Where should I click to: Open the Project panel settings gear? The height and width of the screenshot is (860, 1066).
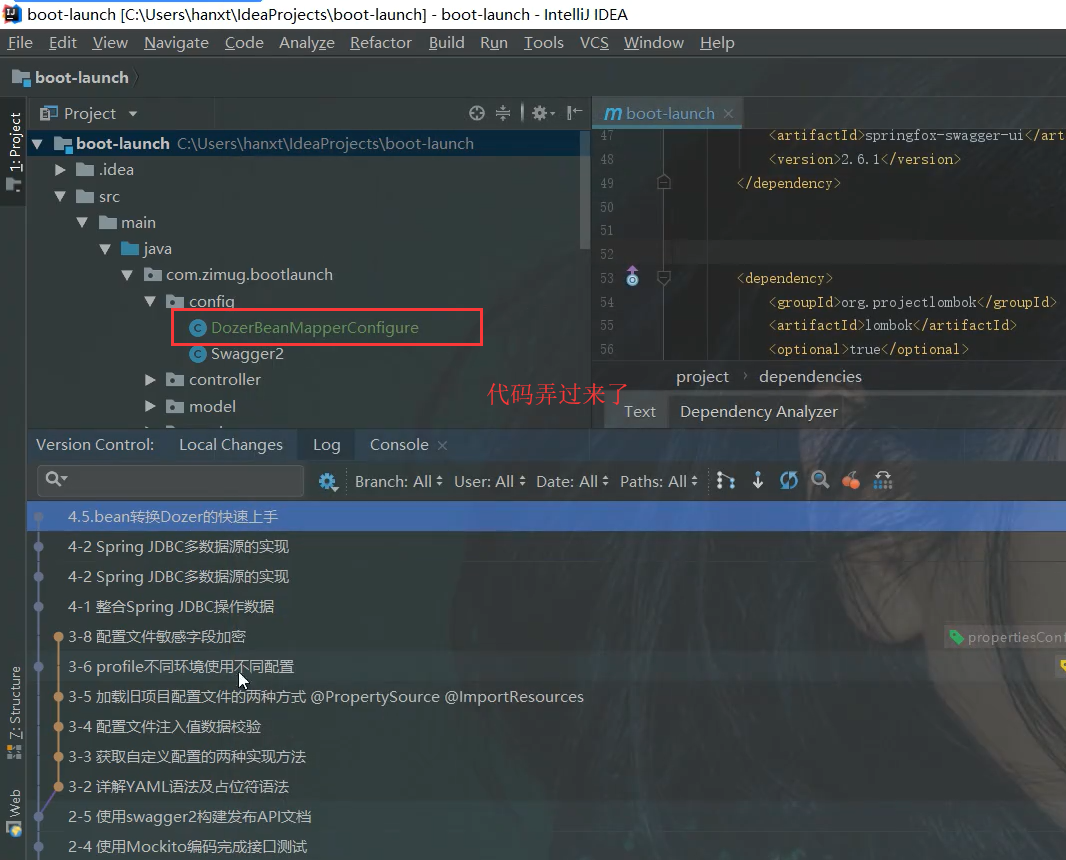coord(543,114)
